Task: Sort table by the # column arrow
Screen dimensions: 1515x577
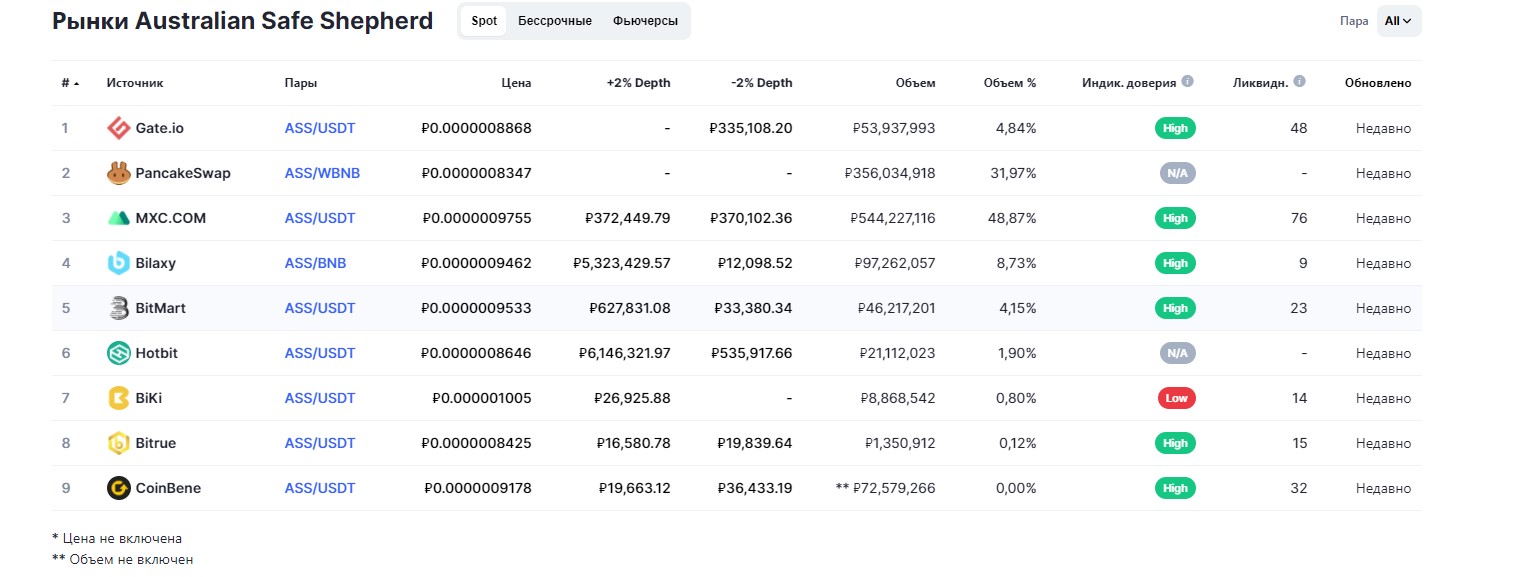Action: 77,83
